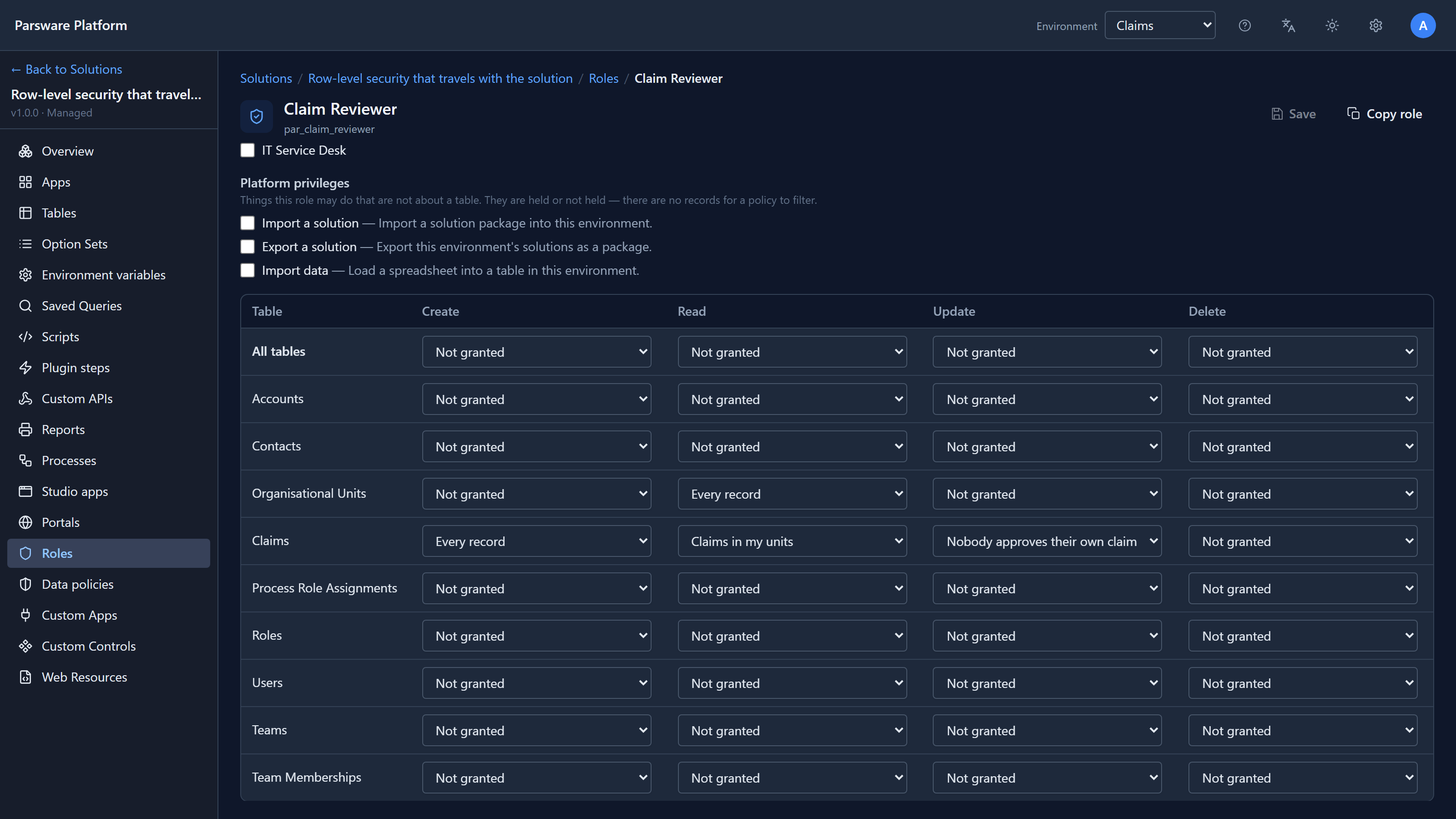
Task: Follow Back to Solutions link
Action: 67,70
